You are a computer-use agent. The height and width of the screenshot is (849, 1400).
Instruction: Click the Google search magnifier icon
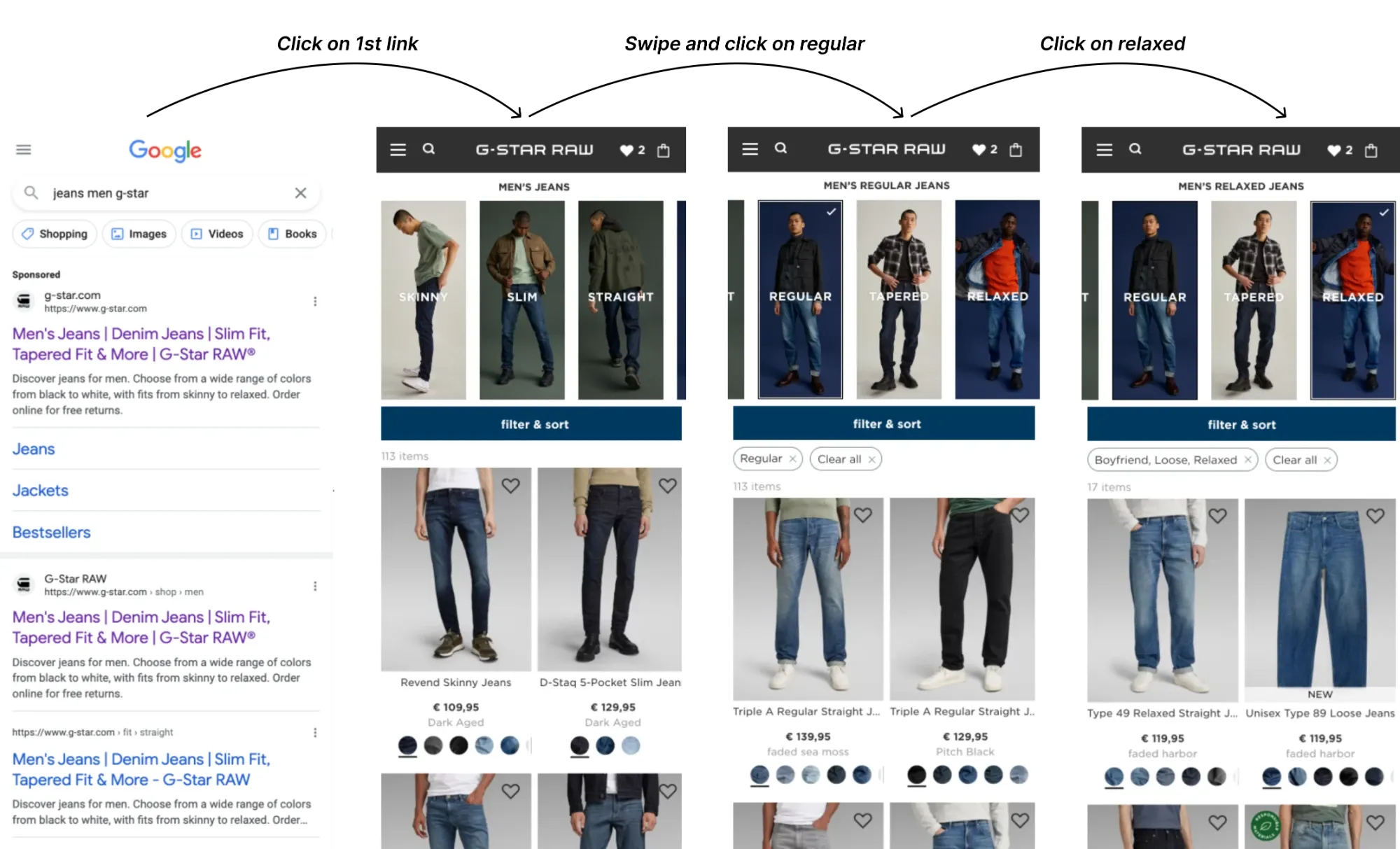coord(31,192)
